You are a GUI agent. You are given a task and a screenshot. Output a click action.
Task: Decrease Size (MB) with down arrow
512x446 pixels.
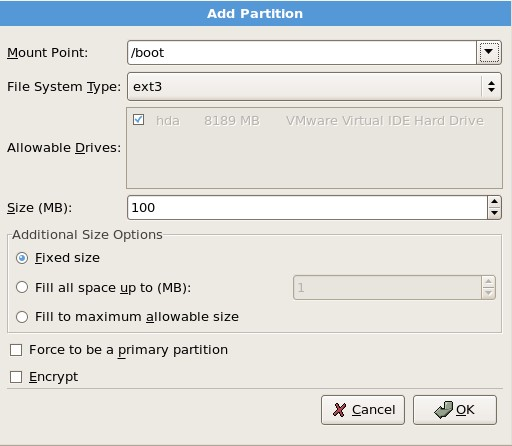coord(494,213)
